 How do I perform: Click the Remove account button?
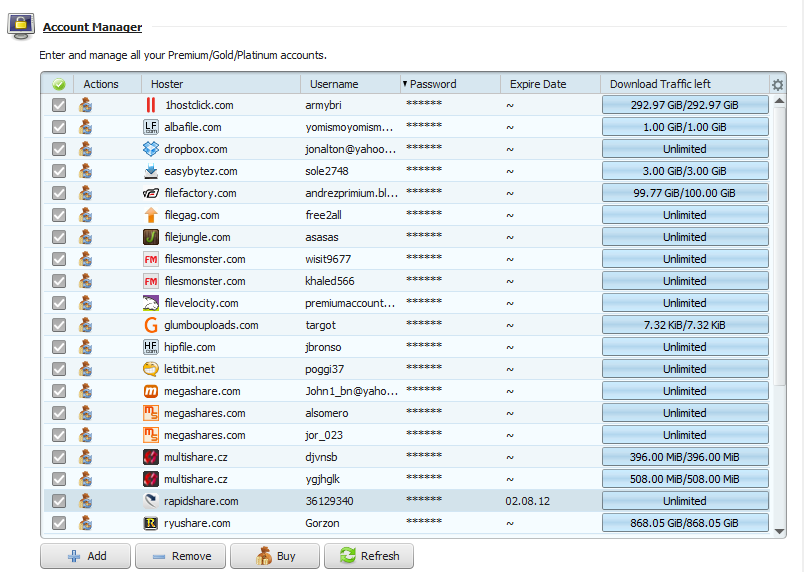click(180, 556)
